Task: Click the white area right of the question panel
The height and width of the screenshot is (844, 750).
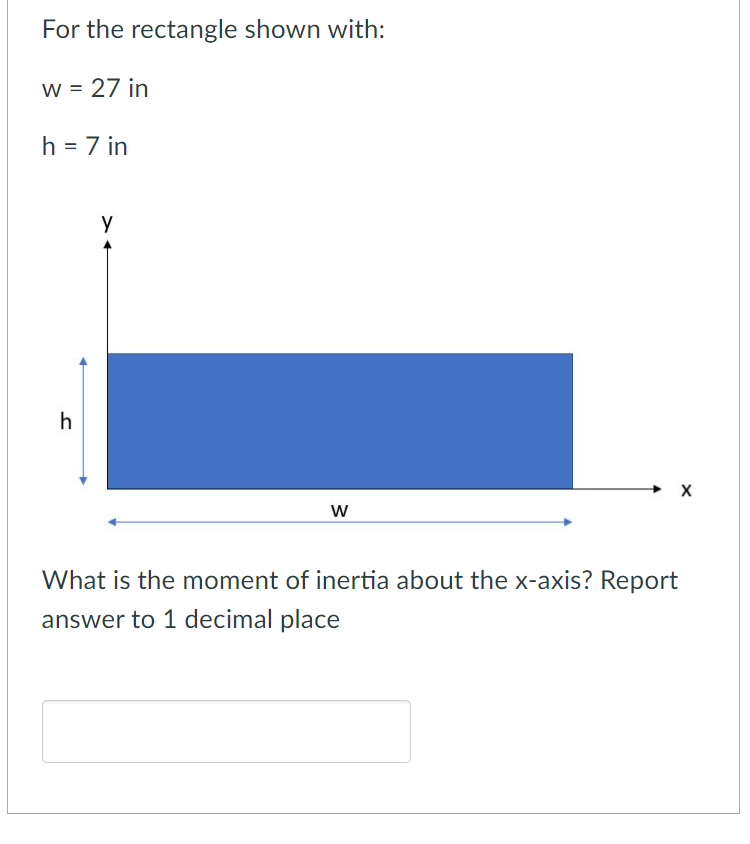Action: pos(745,420)
